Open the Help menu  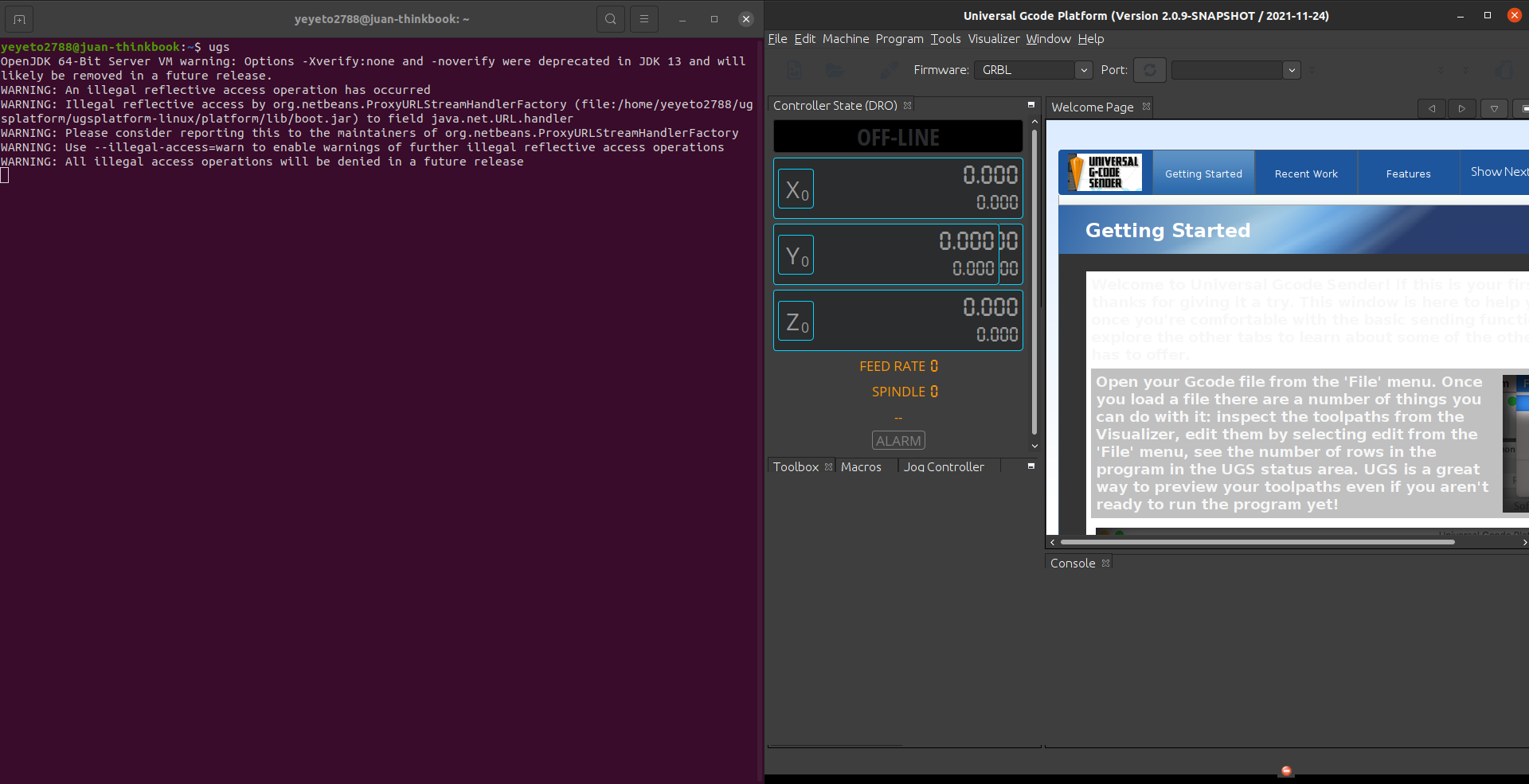[1091, 39]
